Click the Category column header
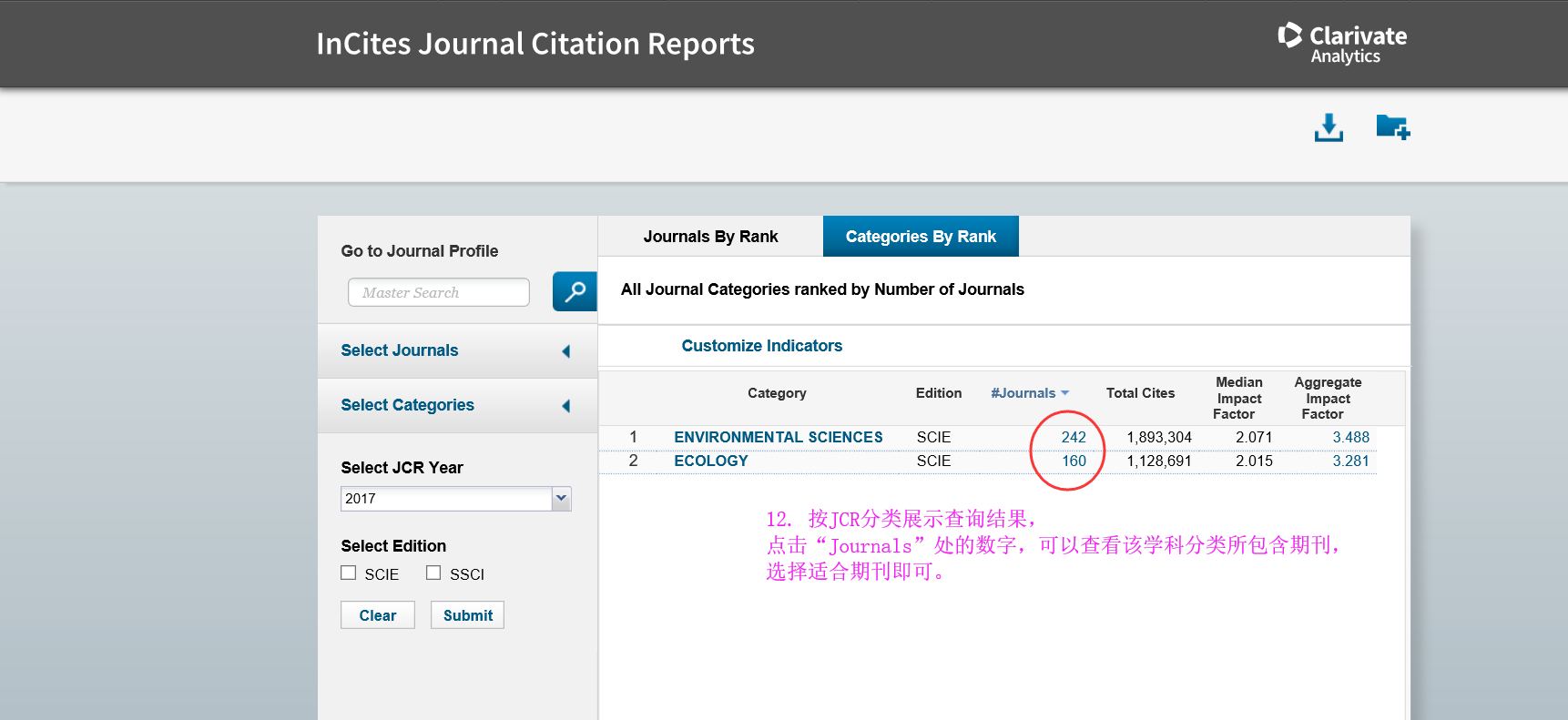 click(x=777, y=393)
